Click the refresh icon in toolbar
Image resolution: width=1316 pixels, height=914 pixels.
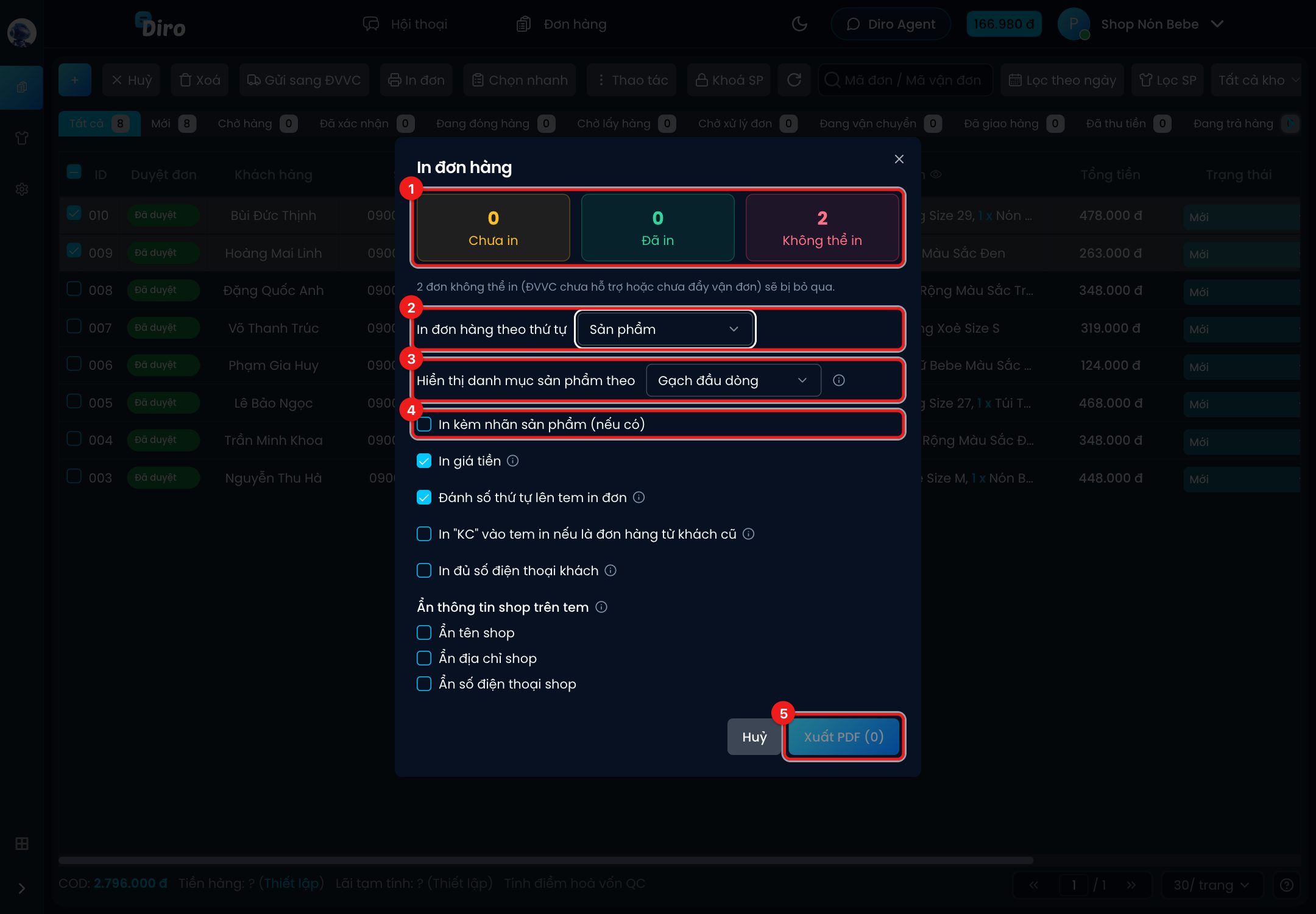click(x=794, y=80)
